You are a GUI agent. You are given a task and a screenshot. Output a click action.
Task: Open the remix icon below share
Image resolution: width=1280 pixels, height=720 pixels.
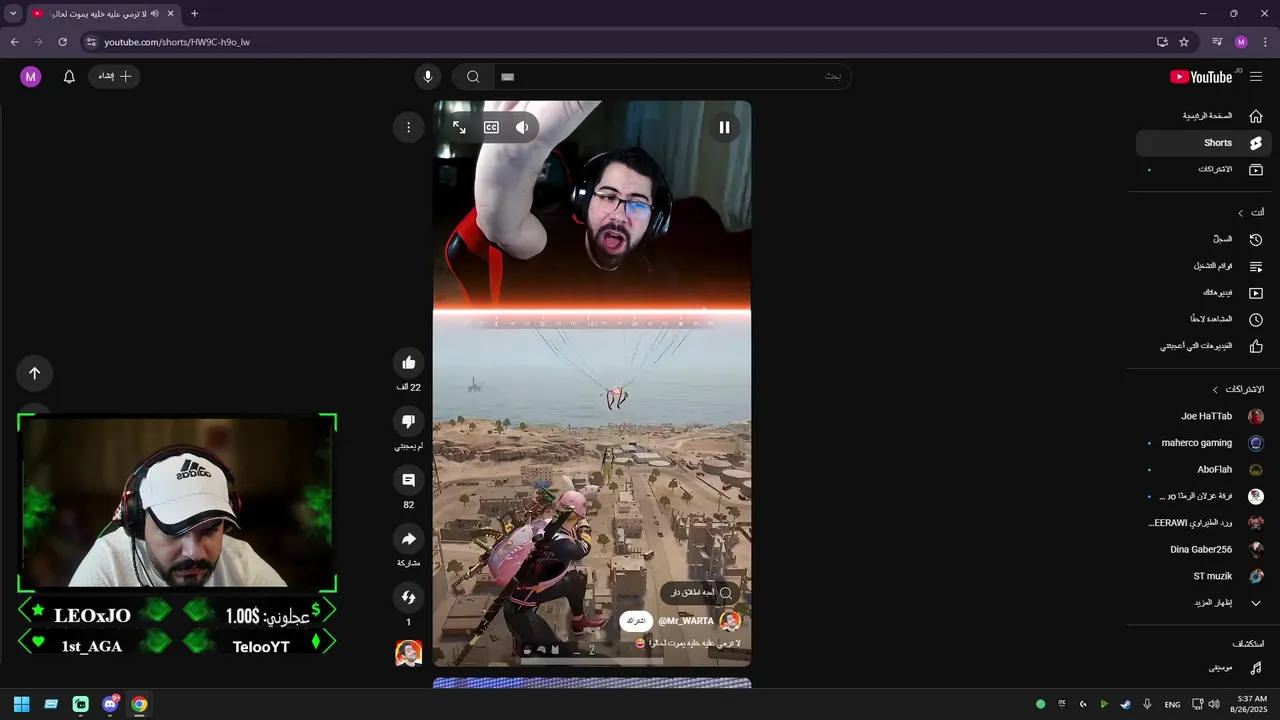[408, 597]
